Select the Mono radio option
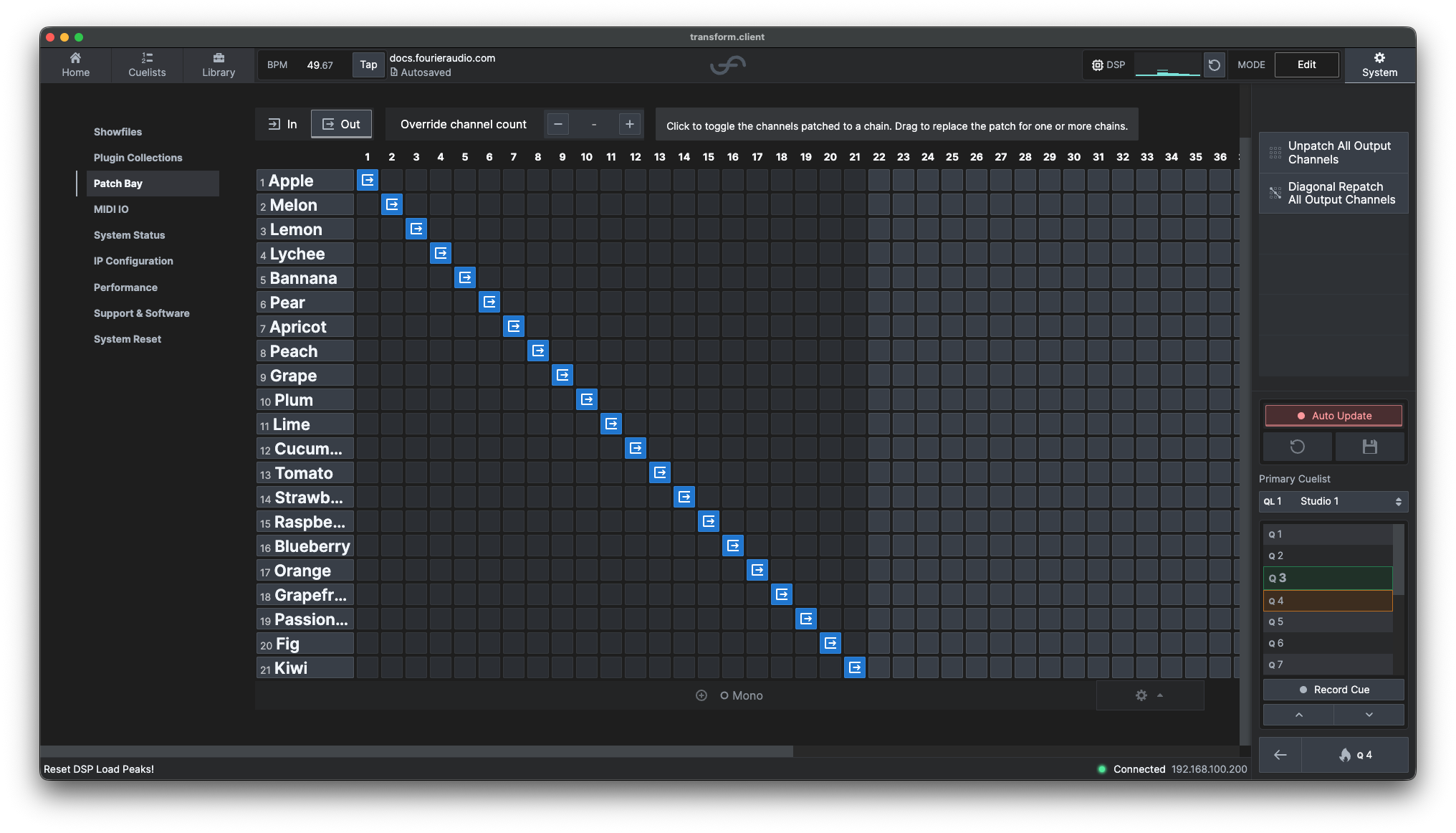 [741, 695]
